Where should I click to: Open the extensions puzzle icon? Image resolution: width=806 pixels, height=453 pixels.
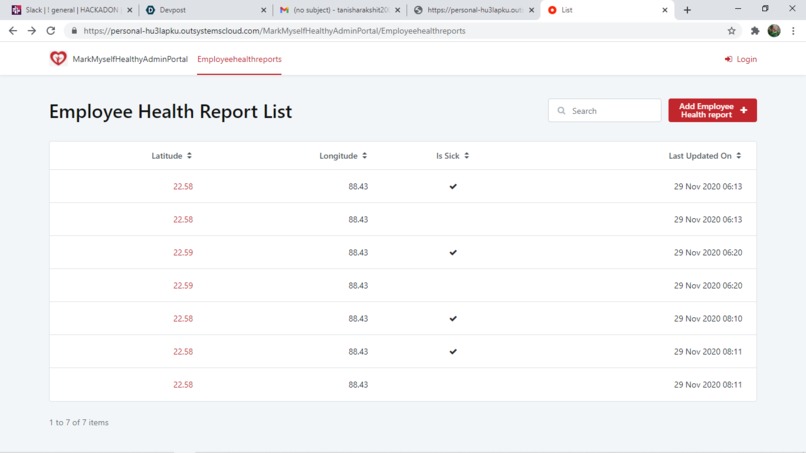point(755,31)
